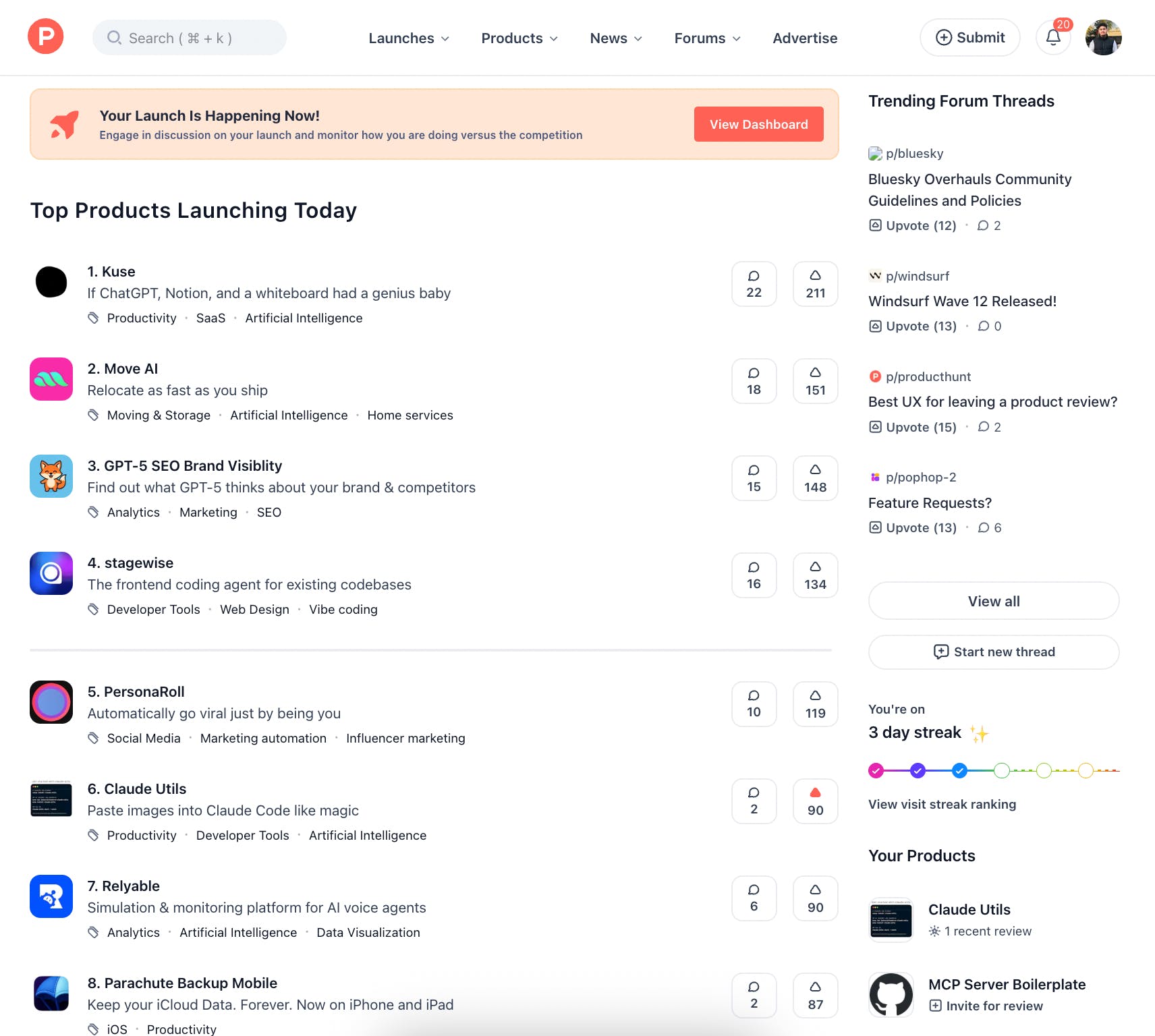Click the green fourth streak day marker

click(1002, 770)
